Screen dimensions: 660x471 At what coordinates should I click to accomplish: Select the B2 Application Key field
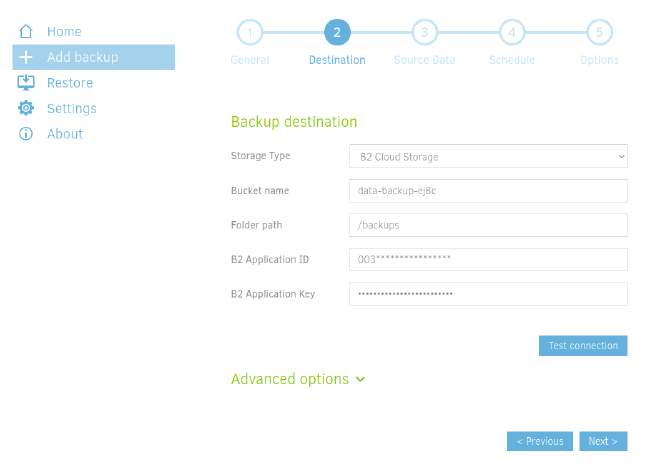click(x=488, y=294)
